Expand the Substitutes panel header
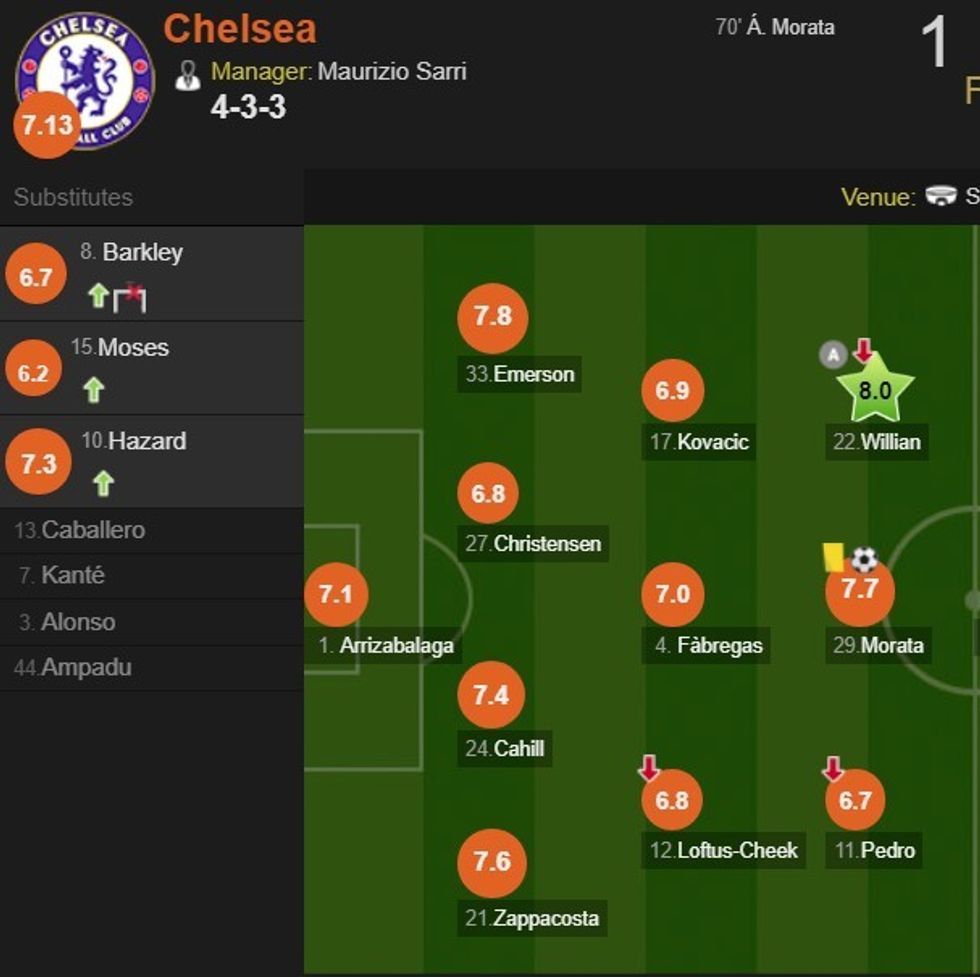The height and width of the screenshot is (977, 980). pyautogui.click(x=70, y=198)
